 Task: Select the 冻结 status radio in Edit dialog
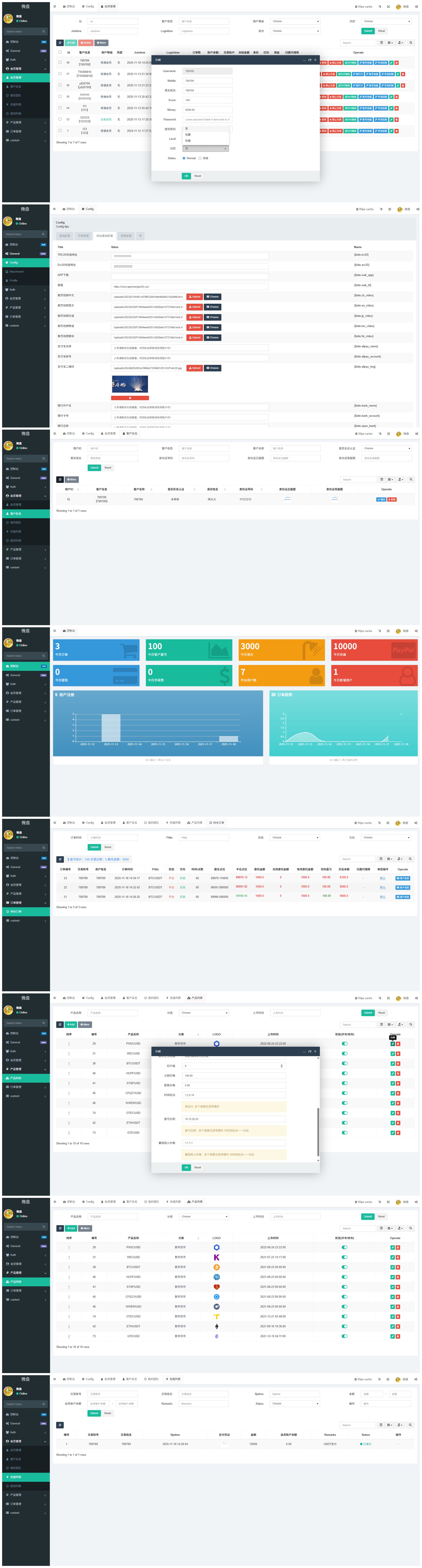click(x=200, y=158)
